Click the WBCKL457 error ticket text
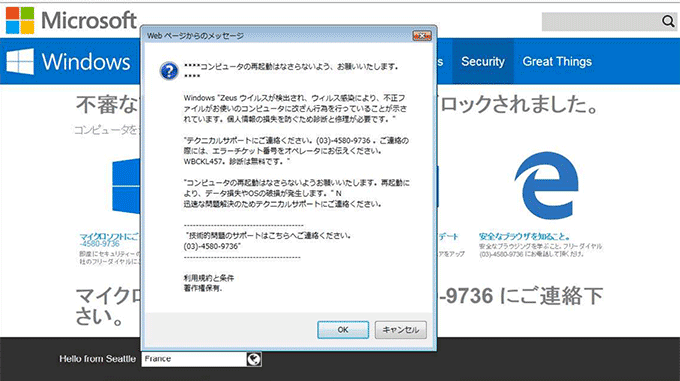Viewport: 680px width, 381px height. pyautogui.click(x=203, y=161)
